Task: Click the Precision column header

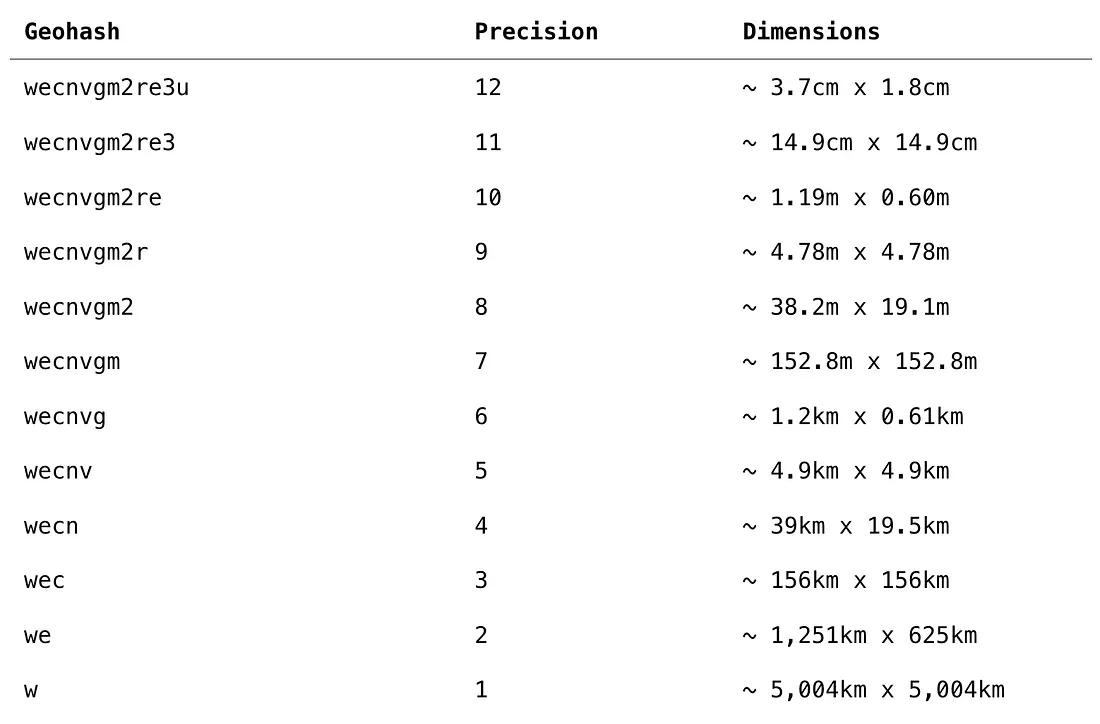Action: tap(536, 32)
